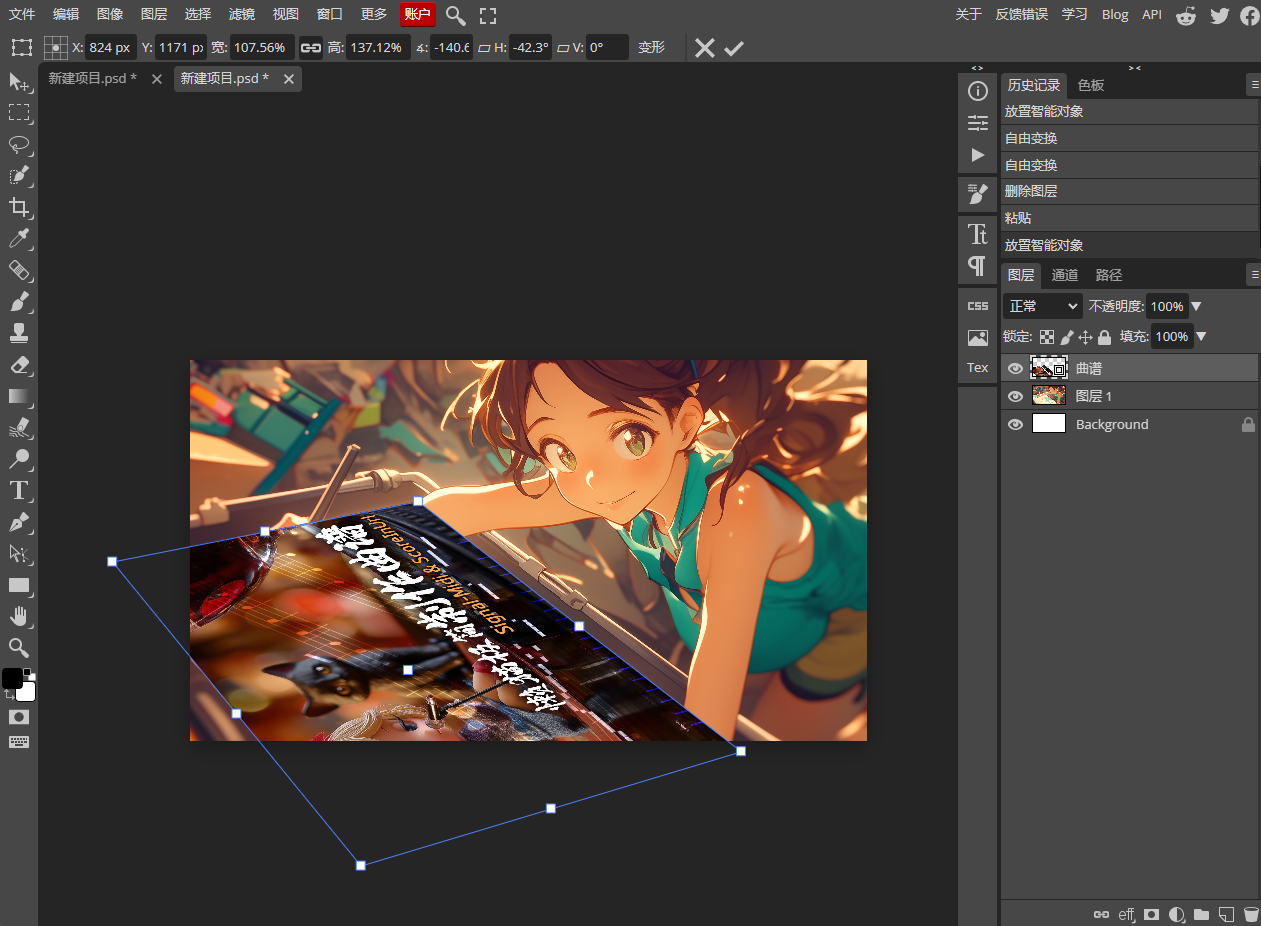This screenshot has height=926, width=1261.
Task: Switch to the 通道 tab
Action: click(1065, 275)
